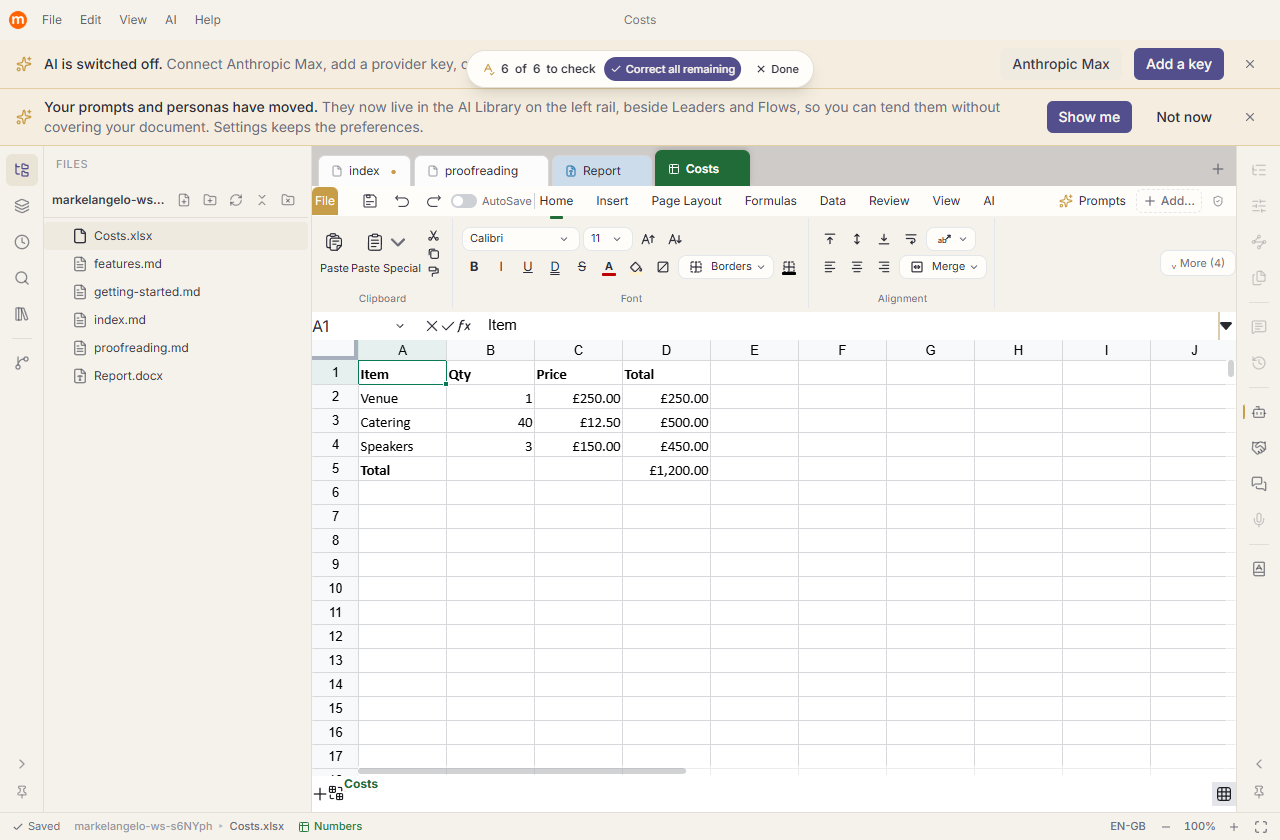Click Done in the check toolbar
Viewport: 1280px width, 840px height.
coord(777,69)
